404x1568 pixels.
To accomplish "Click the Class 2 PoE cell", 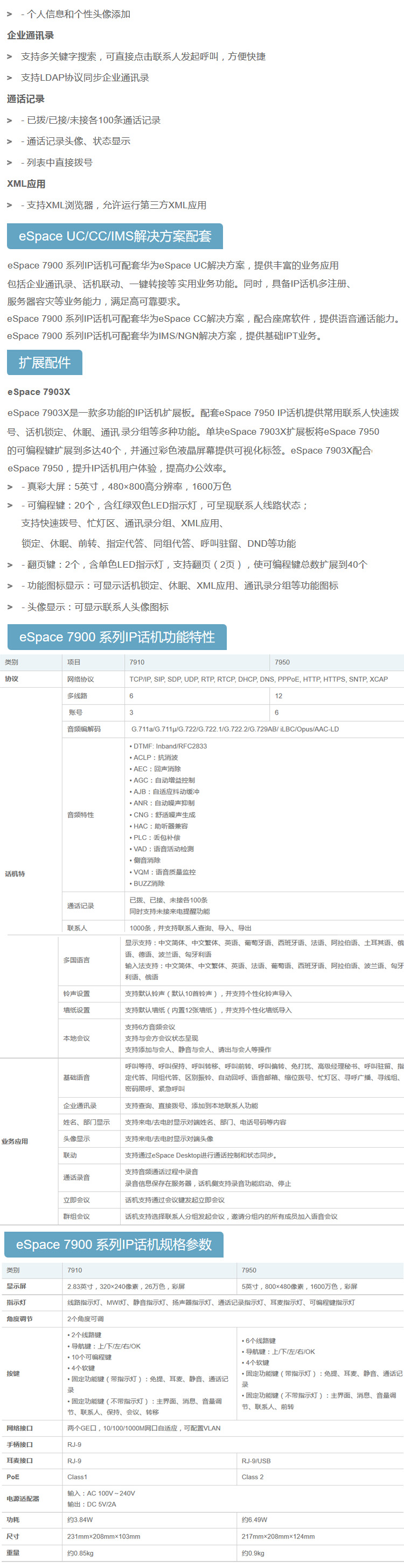I will pos(252,1477).
